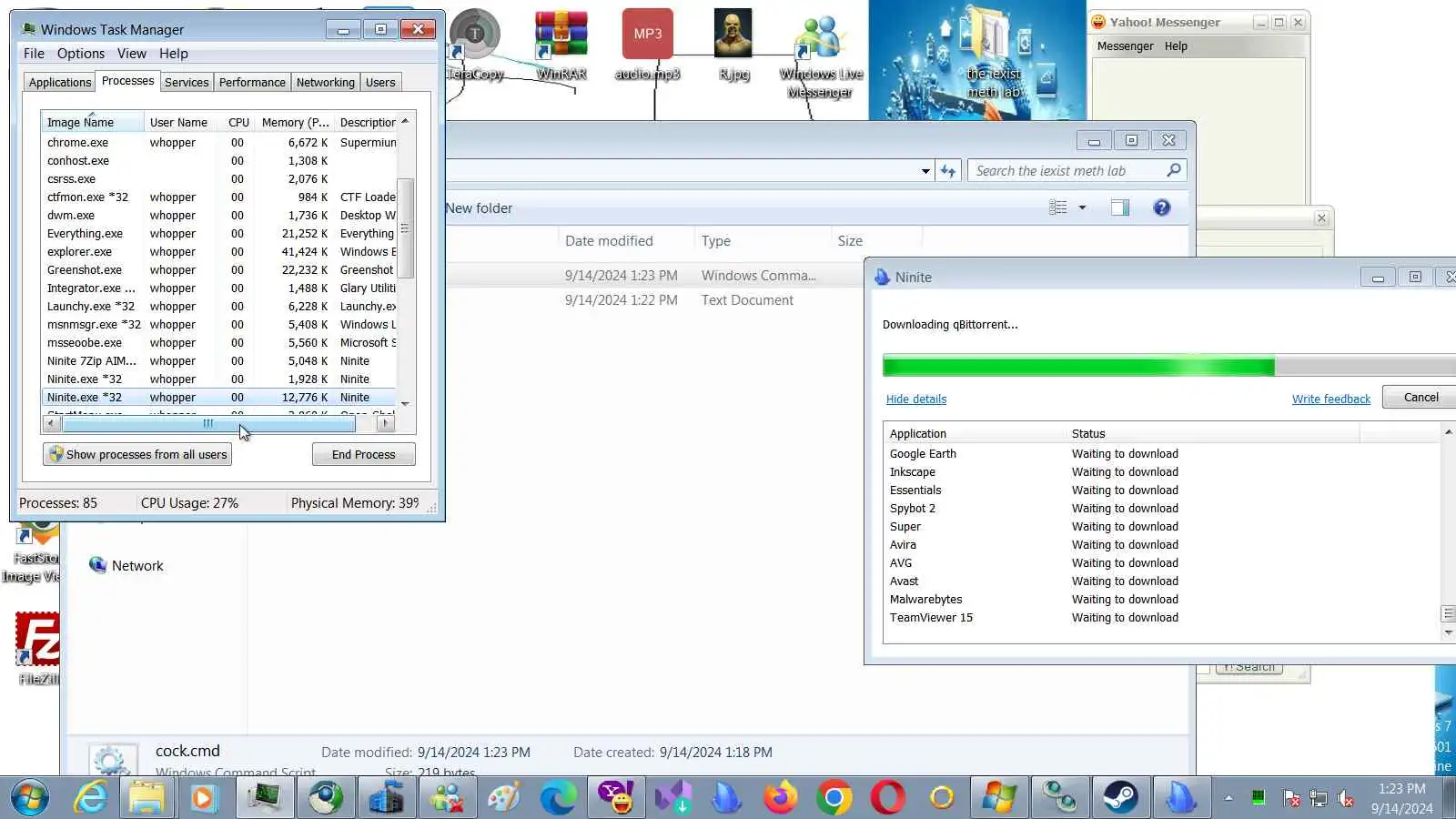
Task: Open Paint from the taskbar
Action: 503,798
